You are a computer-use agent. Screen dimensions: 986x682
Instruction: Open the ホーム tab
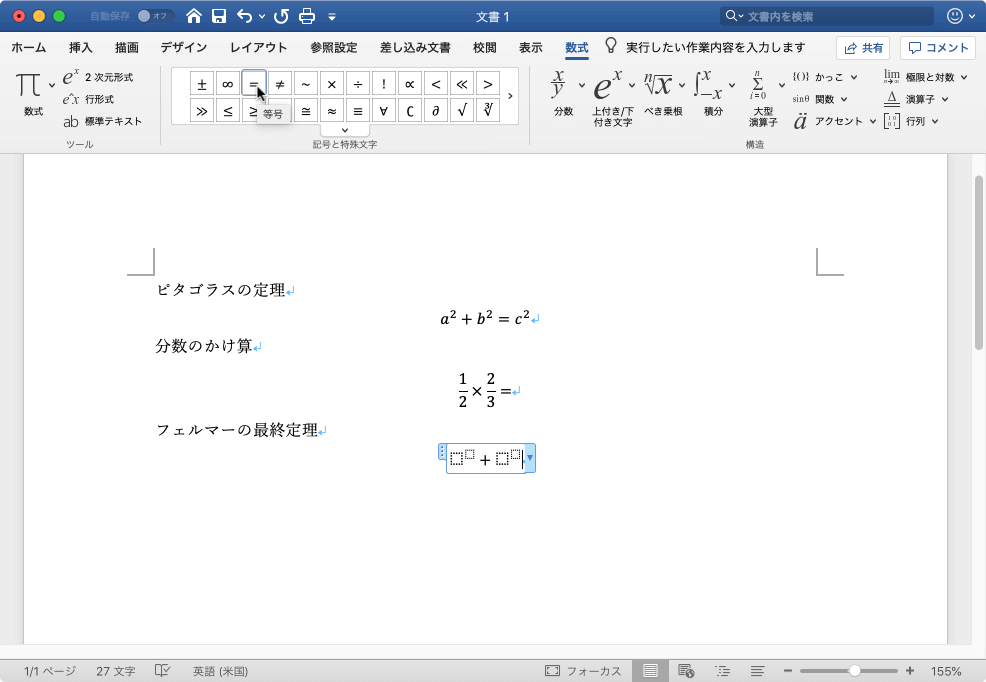[x=29, y=47]
